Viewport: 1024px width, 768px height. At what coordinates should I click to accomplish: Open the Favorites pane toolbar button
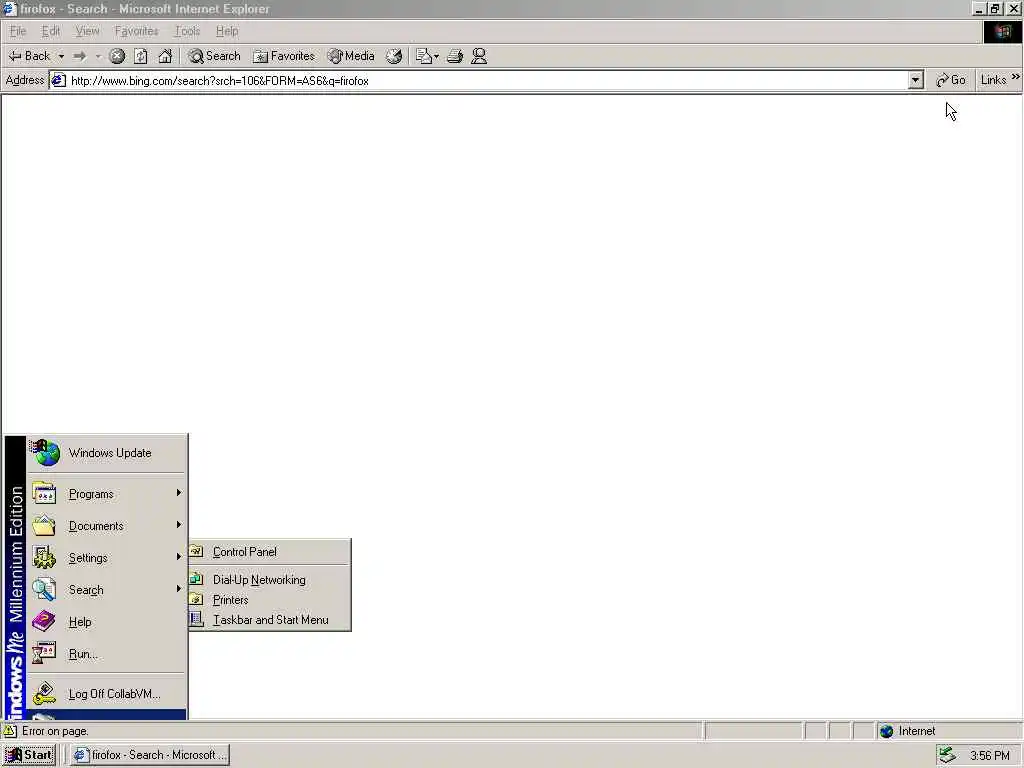284,56
